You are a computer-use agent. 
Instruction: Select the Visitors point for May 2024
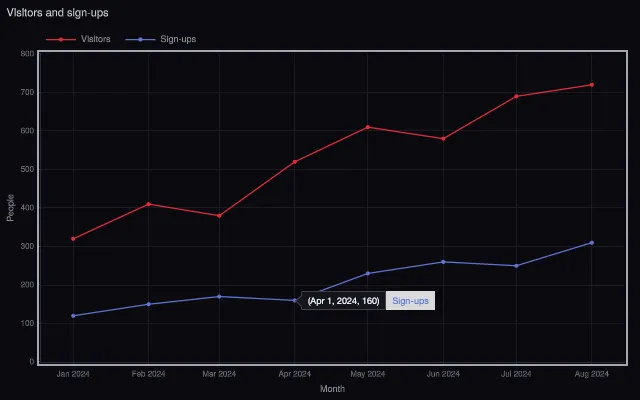tap(368, 127)
